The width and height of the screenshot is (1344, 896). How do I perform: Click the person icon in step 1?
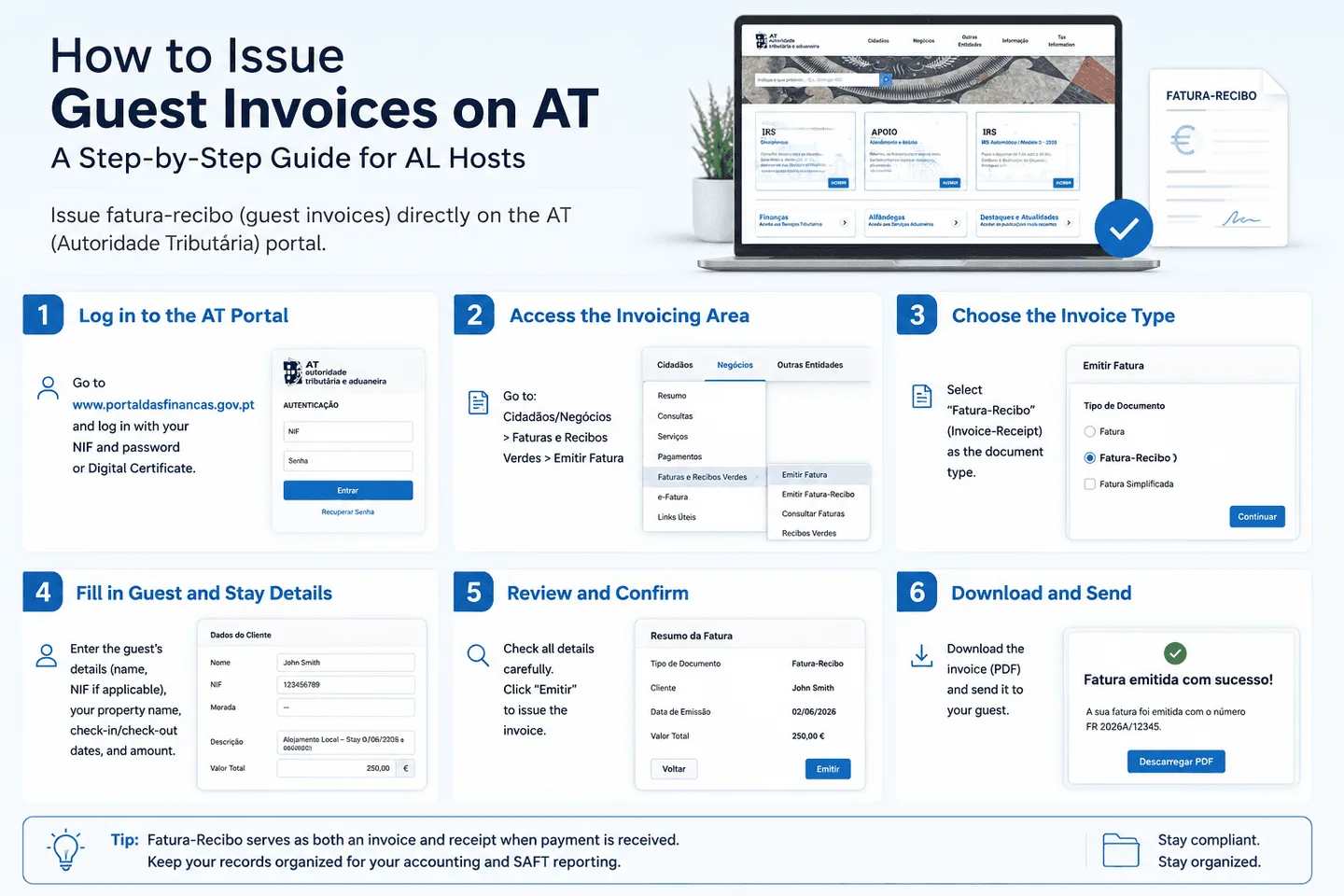click(48, 388)
